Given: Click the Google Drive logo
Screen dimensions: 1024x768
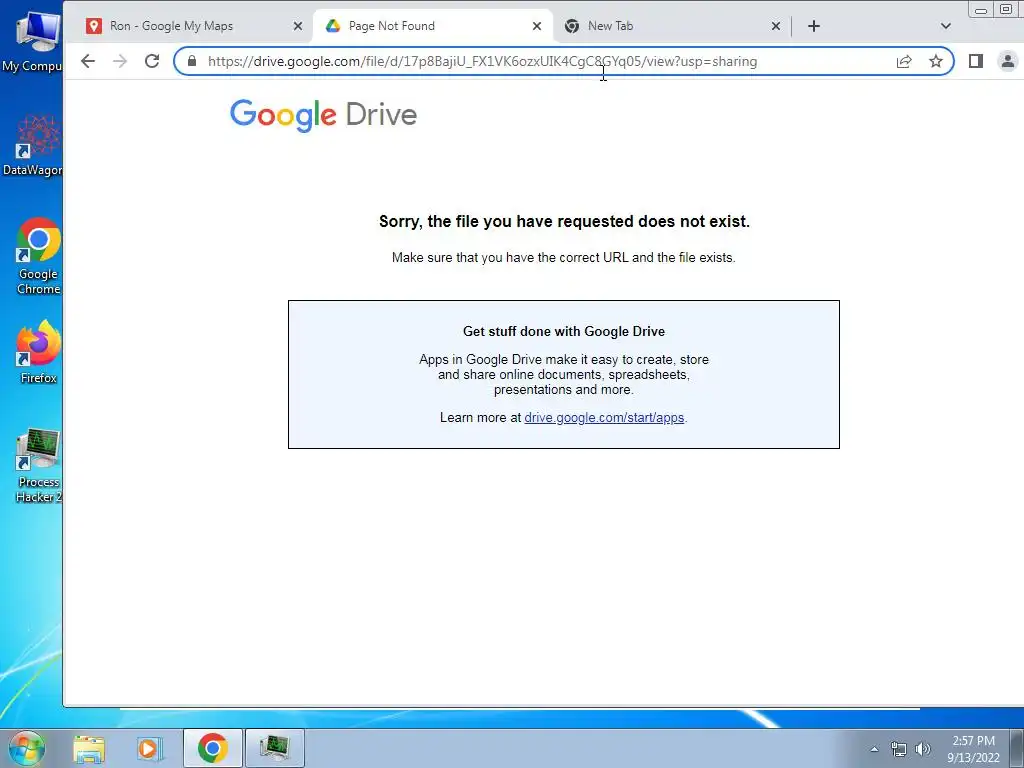Looking at the screenshot, I should tap(323, 116).
